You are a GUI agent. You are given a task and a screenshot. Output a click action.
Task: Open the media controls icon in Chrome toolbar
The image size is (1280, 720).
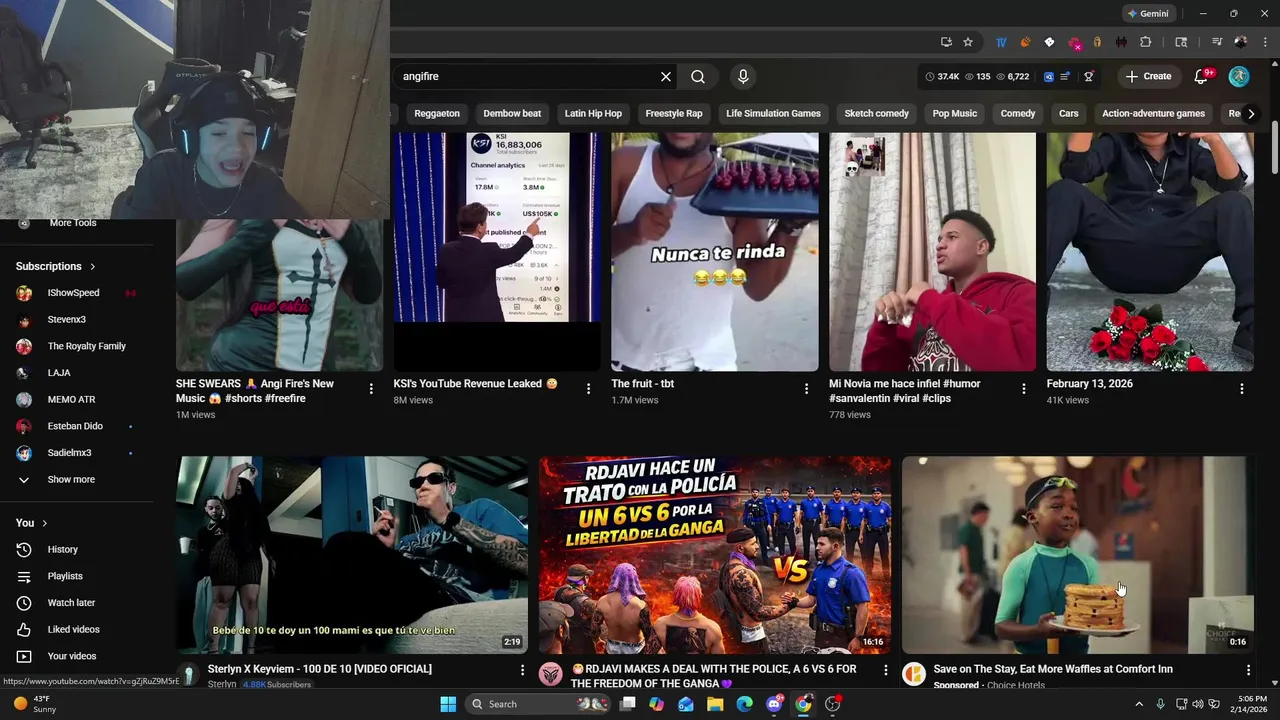tap(1217, 42)
